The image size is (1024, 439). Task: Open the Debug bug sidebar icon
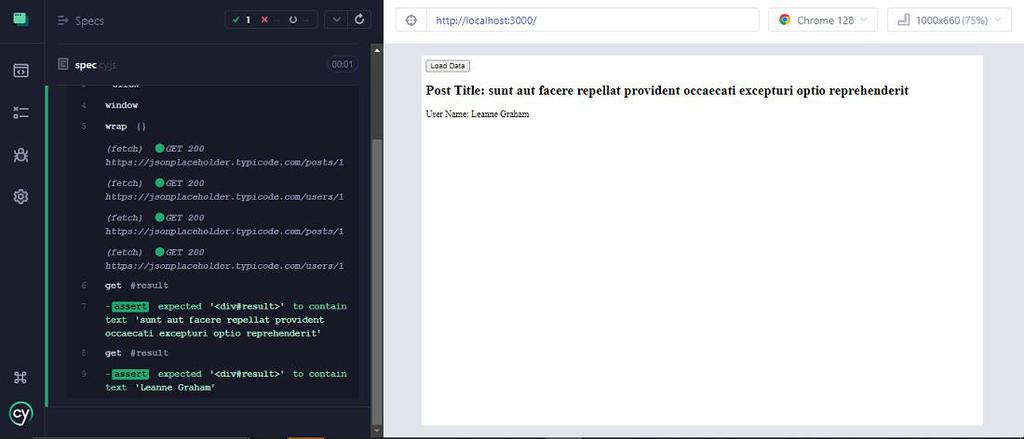coord(21,155)
